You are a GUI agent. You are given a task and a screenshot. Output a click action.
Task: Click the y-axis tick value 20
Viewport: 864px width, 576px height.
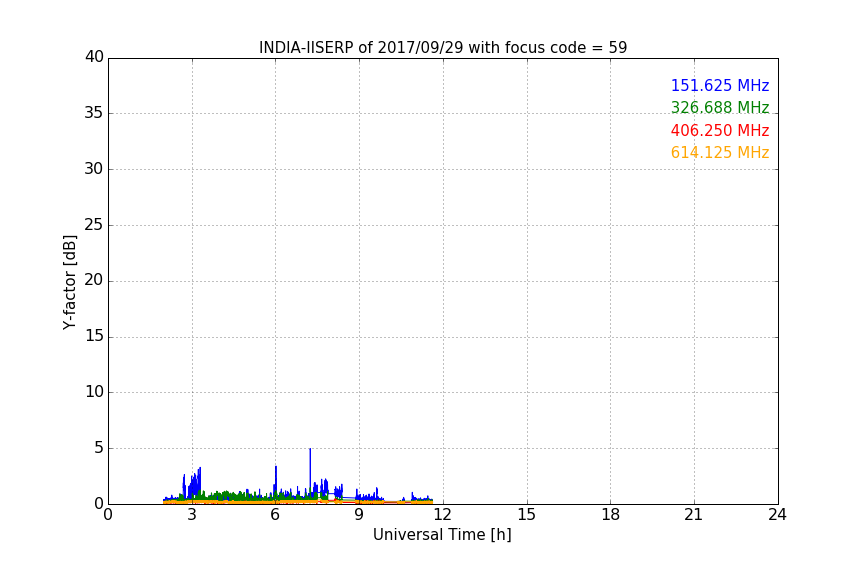(x=94, y=280)
